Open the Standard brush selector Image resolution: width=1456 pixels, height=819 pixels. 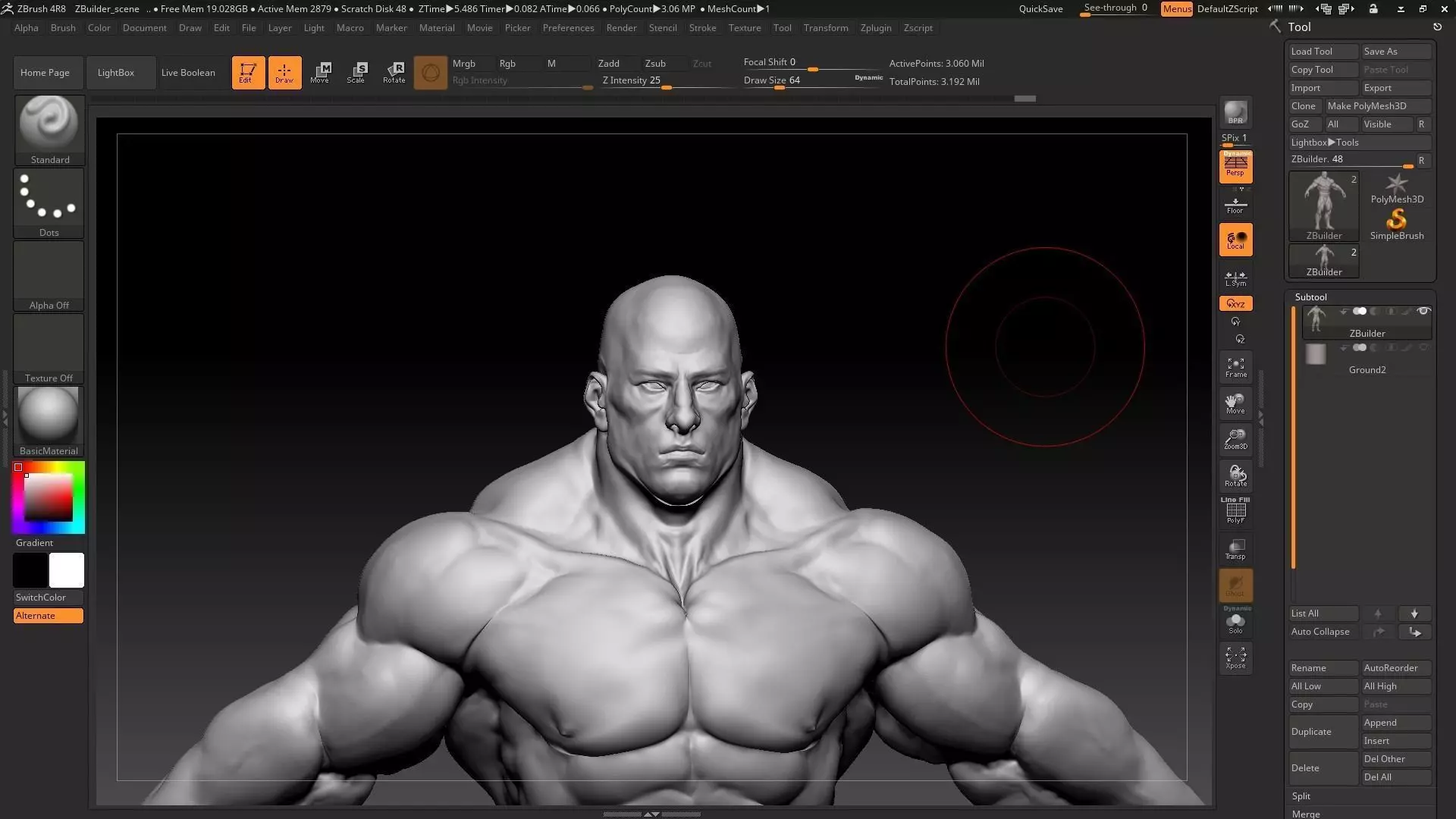point(49,130)
